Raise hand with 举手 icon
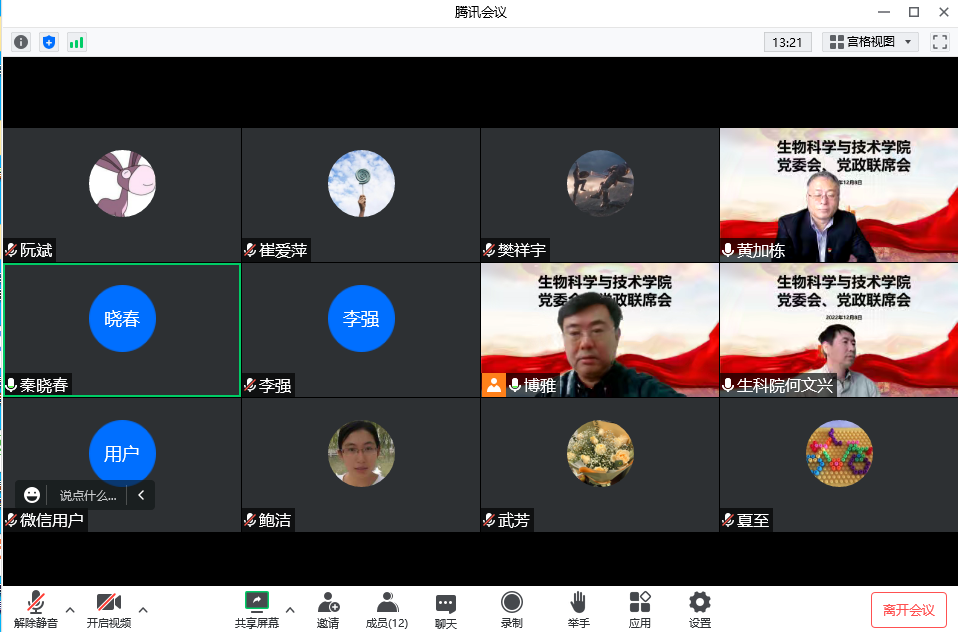958x632 pixels. click(x=578, y=608)
